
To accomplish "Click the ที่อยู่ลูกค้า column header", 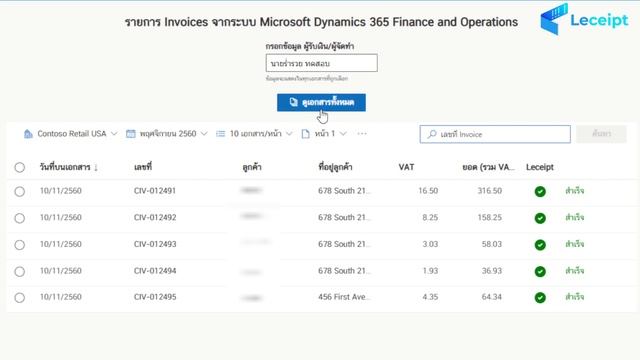I will (335, 167).
